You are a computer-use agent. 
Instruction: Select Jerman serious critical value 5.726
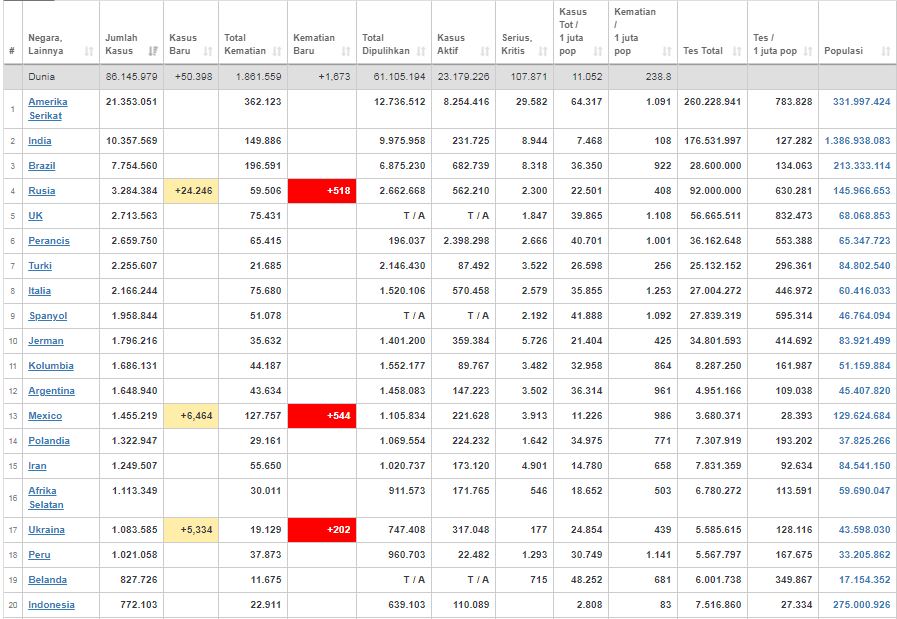534,341
